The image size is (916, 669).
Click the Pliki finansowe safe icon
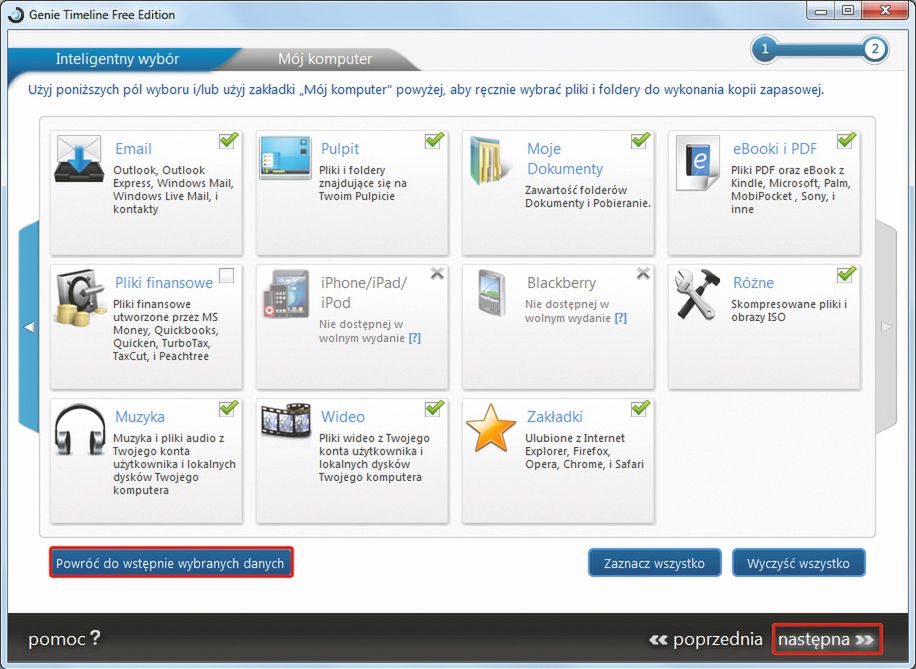[x=81, y=297]
